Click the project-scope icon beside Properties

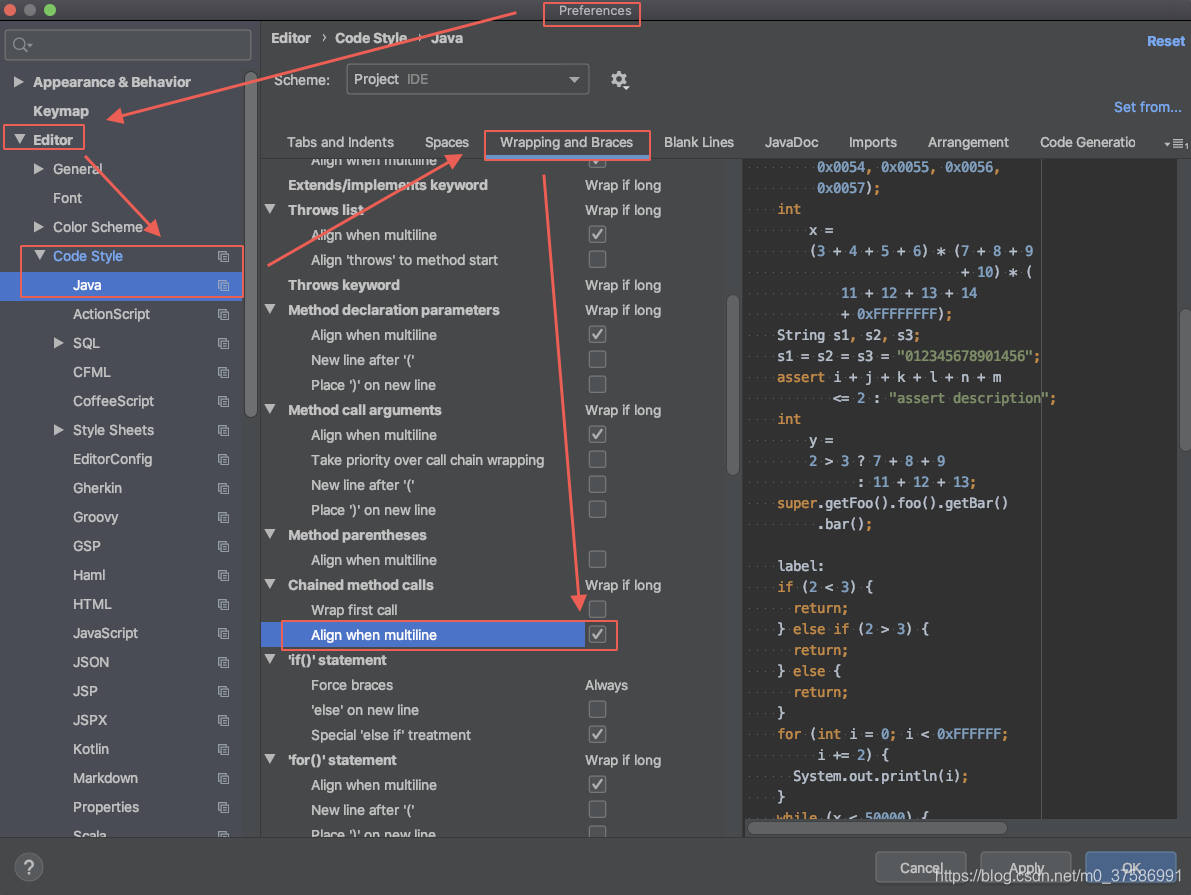[223, 808]
